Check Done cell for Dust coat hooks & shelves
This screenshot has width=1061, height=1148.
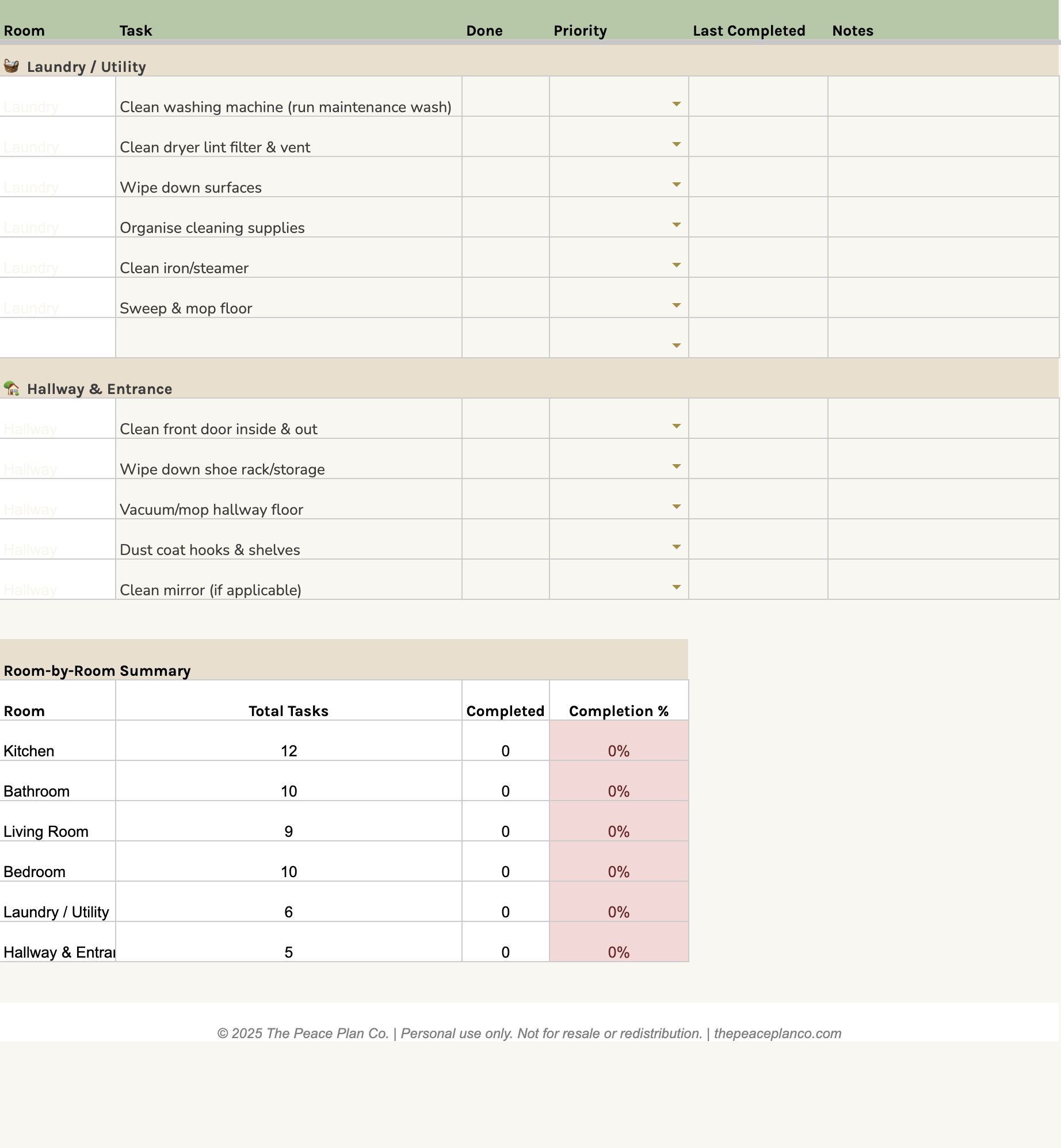point(505,540)
